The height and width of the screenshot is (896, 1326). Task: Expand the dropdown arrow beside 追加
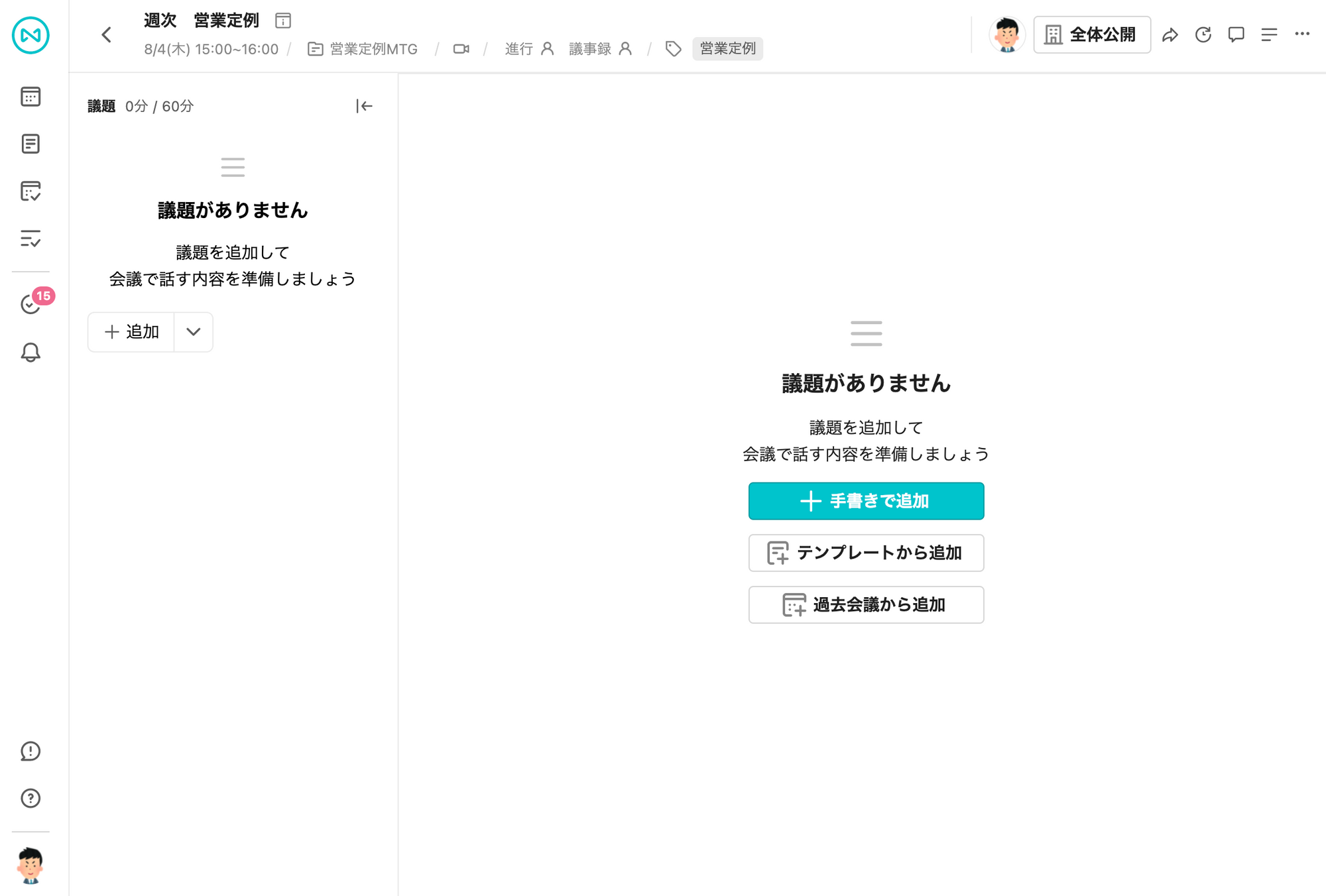coord(194,332)
